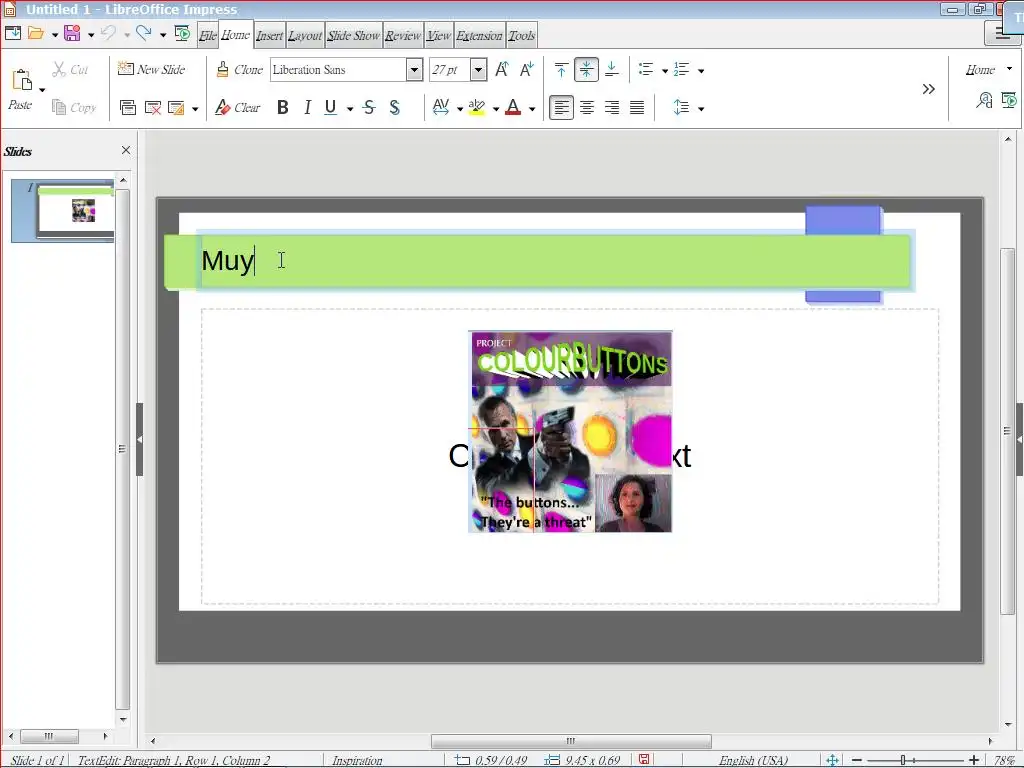This screenshot has width=1024, height=768.
Task: Switch to the View tab
Action: 439,35
